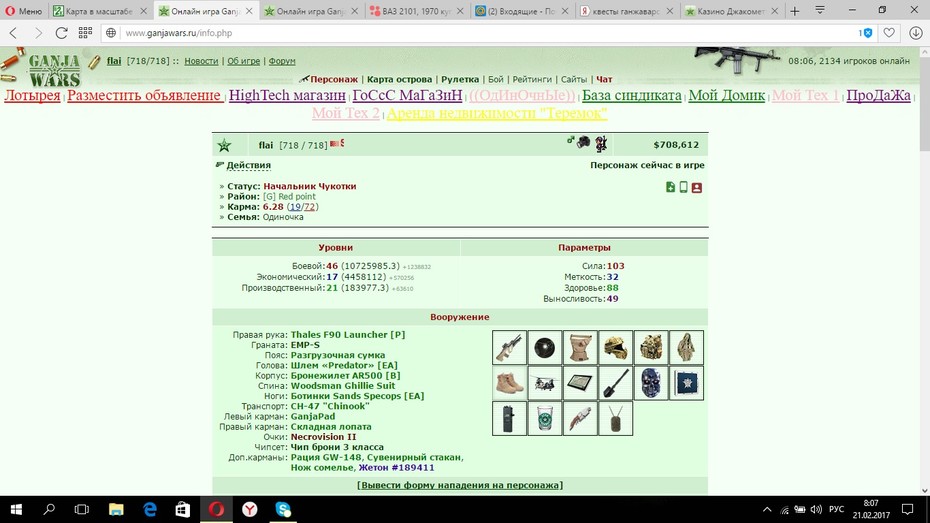Open the Рулетка menu item
This screenshot has width=930, height=523.
[460, 79]
